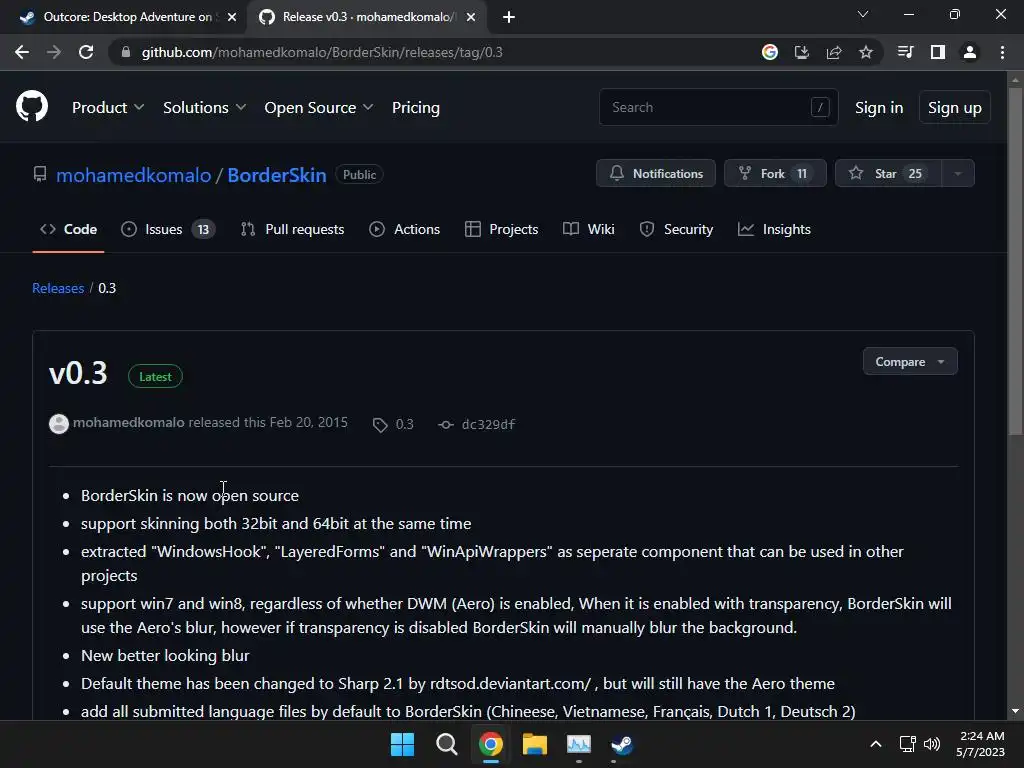Open the system monitor taskbar app

point(579,744)
